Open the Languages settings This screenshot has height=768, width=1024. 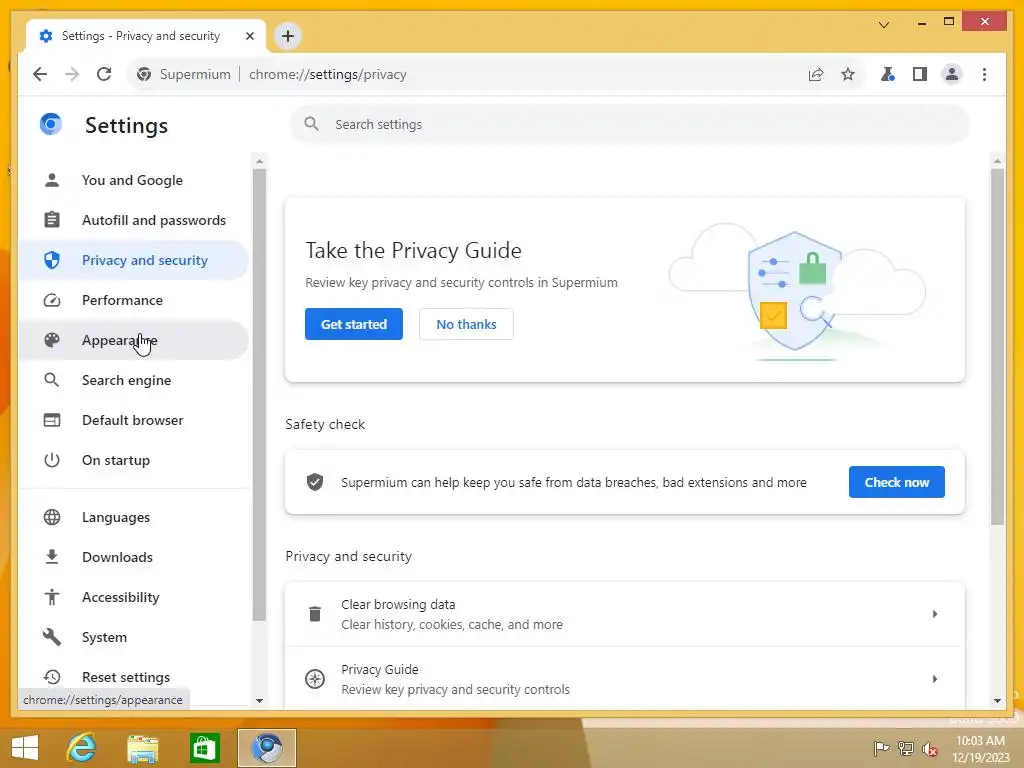click(x=133, y=517)
